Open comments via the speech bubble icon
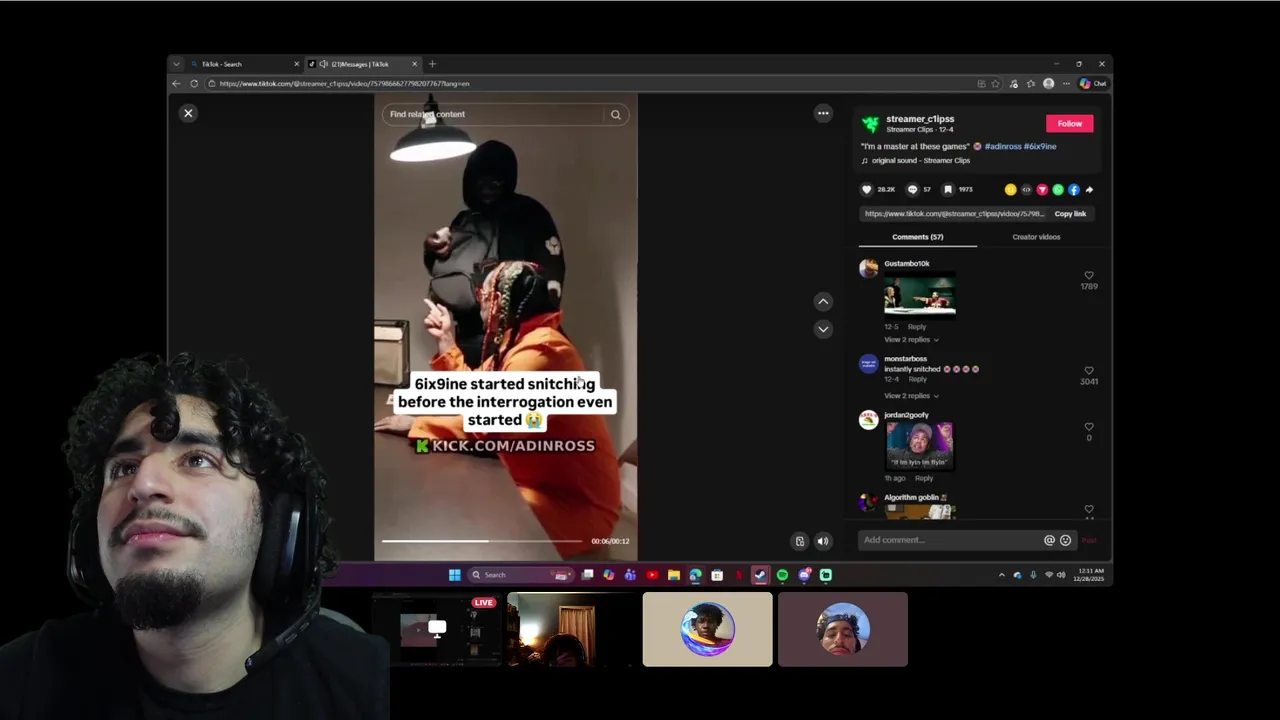The width and height of the screenshot is (1280, 720). point(912,189)
